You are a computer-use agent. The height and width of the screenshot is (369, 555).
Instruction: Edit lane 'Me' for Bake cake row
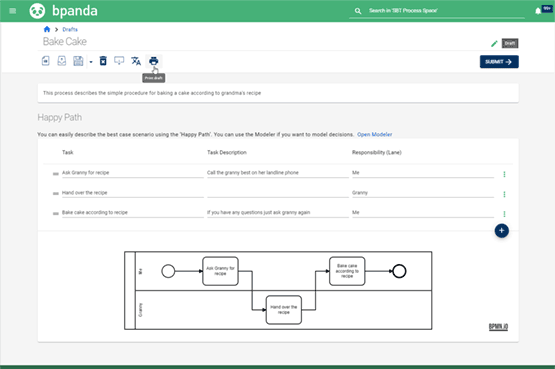423,212
